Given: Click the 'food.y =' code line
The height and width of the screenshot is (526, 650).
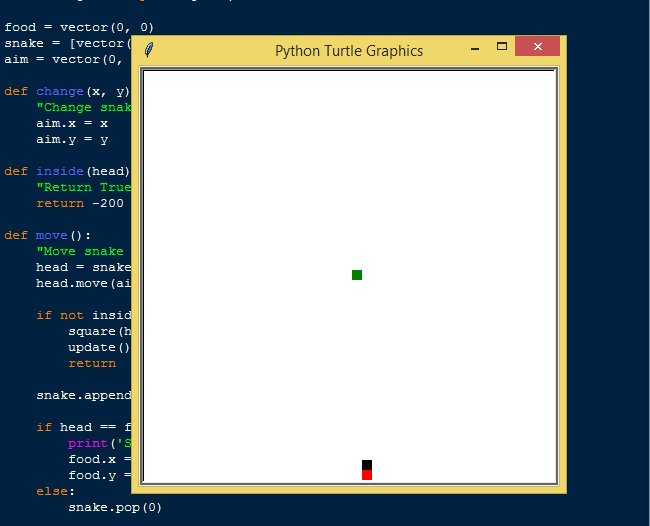Looking at the screenshot, I should click(x=100, y=475).
